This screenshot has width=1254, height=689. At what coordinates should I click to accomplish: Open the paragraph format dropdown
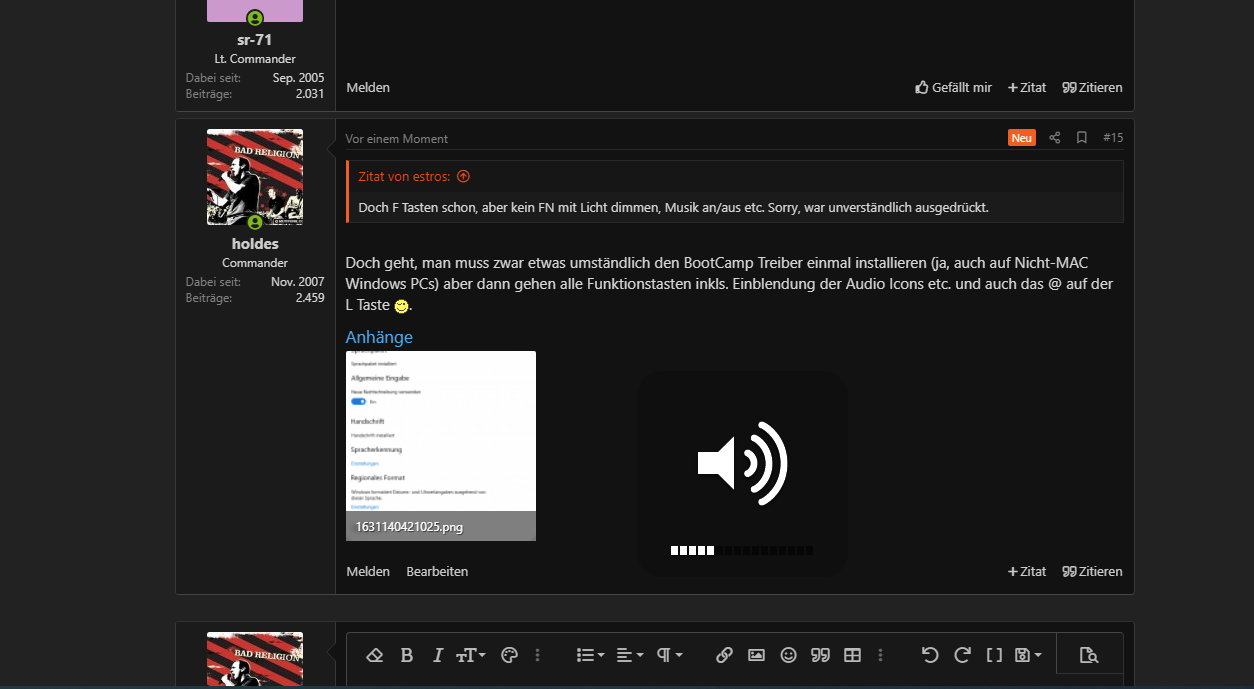670,655
